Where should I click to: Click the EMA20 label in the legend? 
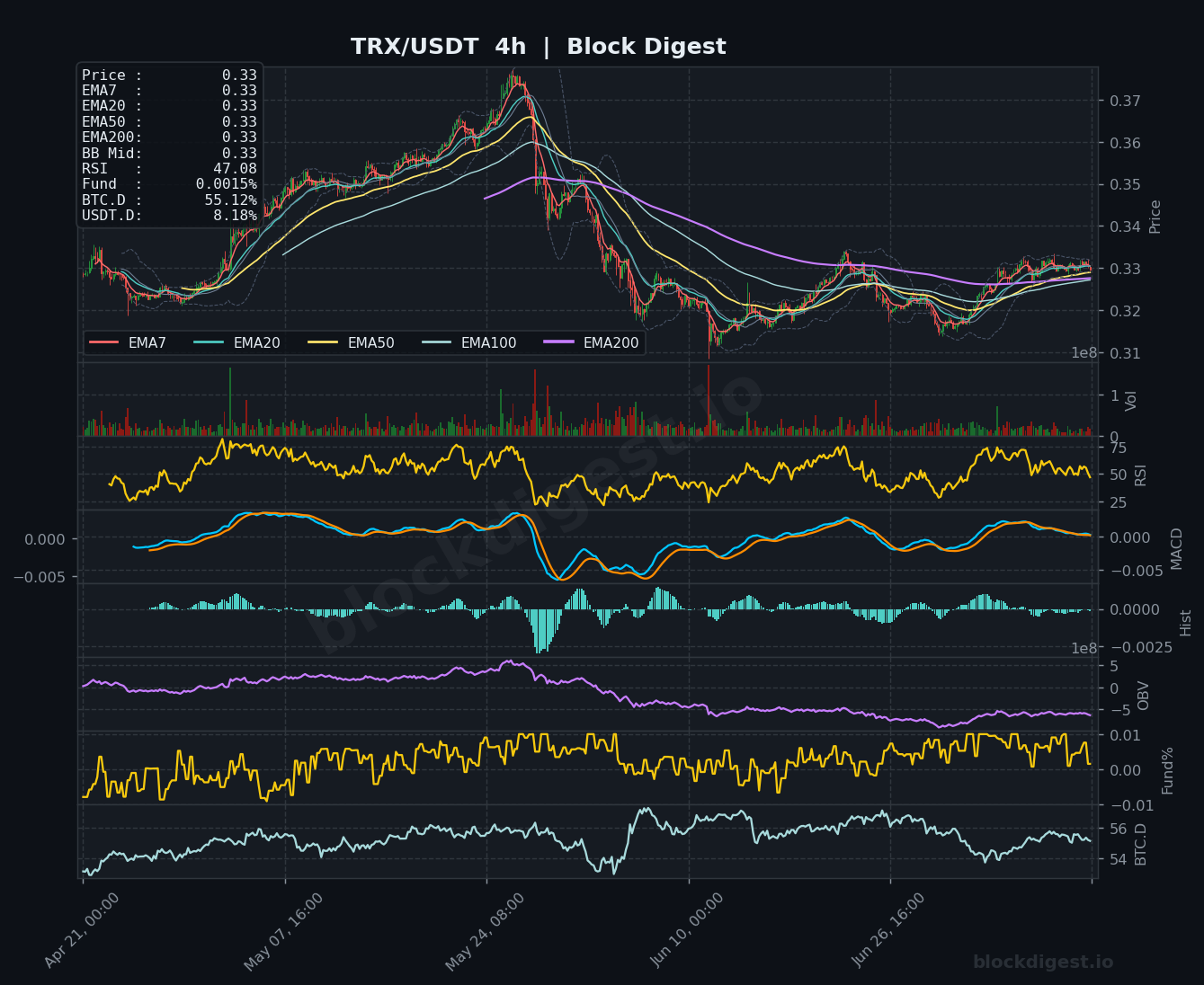[x=257, y=342]
